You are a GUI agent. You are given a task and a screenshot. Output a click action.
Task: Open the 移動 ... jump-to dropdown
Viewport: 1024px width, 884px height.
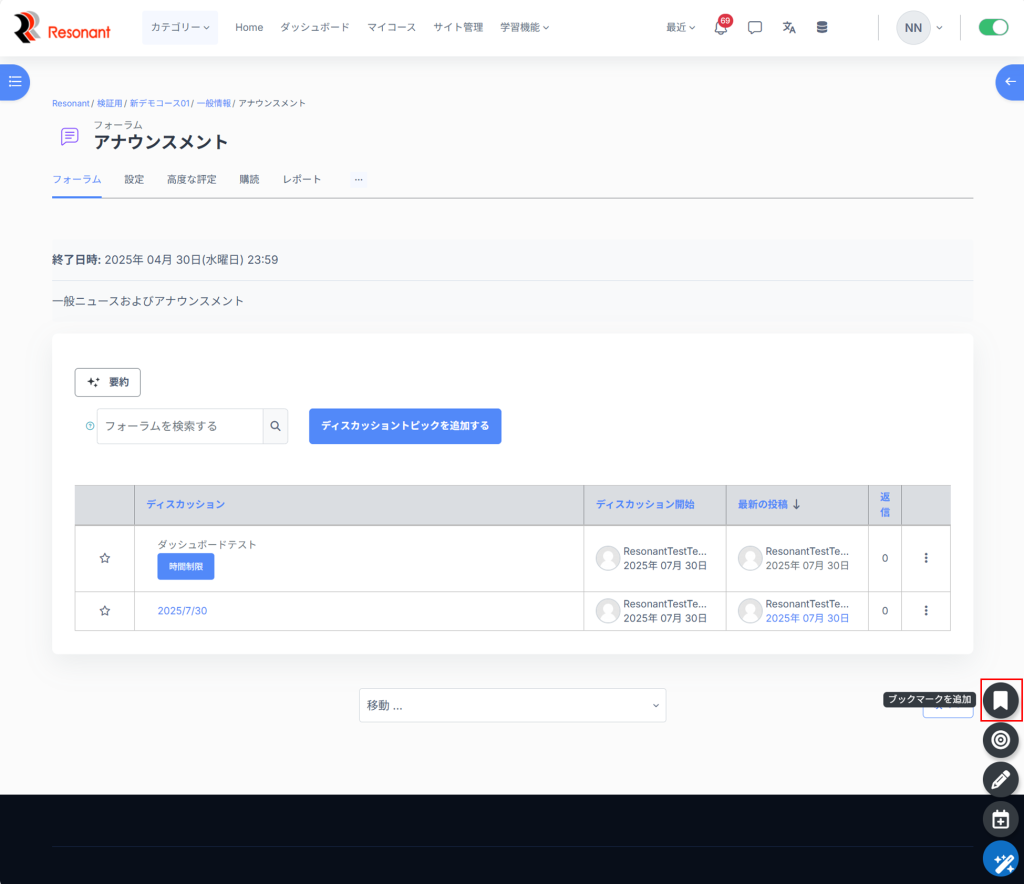point(512,705)
